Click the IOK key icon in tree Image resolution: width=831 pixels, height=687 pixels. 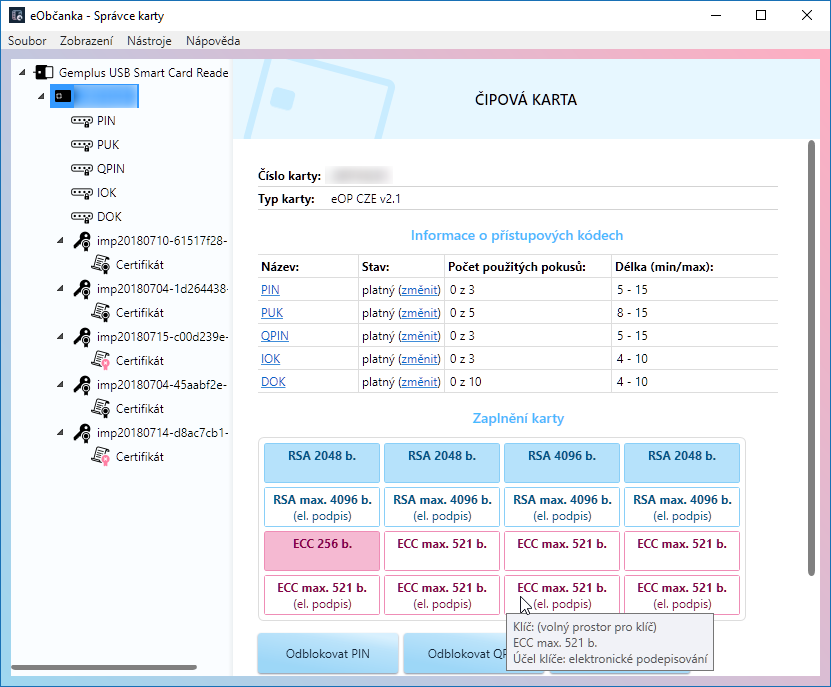click(x=82, y=193)
